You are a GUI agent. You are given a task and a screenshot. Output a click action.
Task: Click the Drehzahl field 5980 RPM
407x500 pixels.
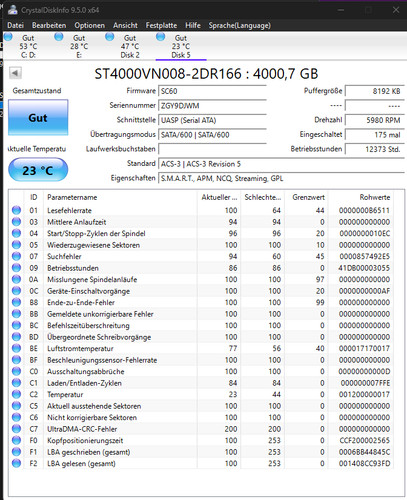click(375, 120)
